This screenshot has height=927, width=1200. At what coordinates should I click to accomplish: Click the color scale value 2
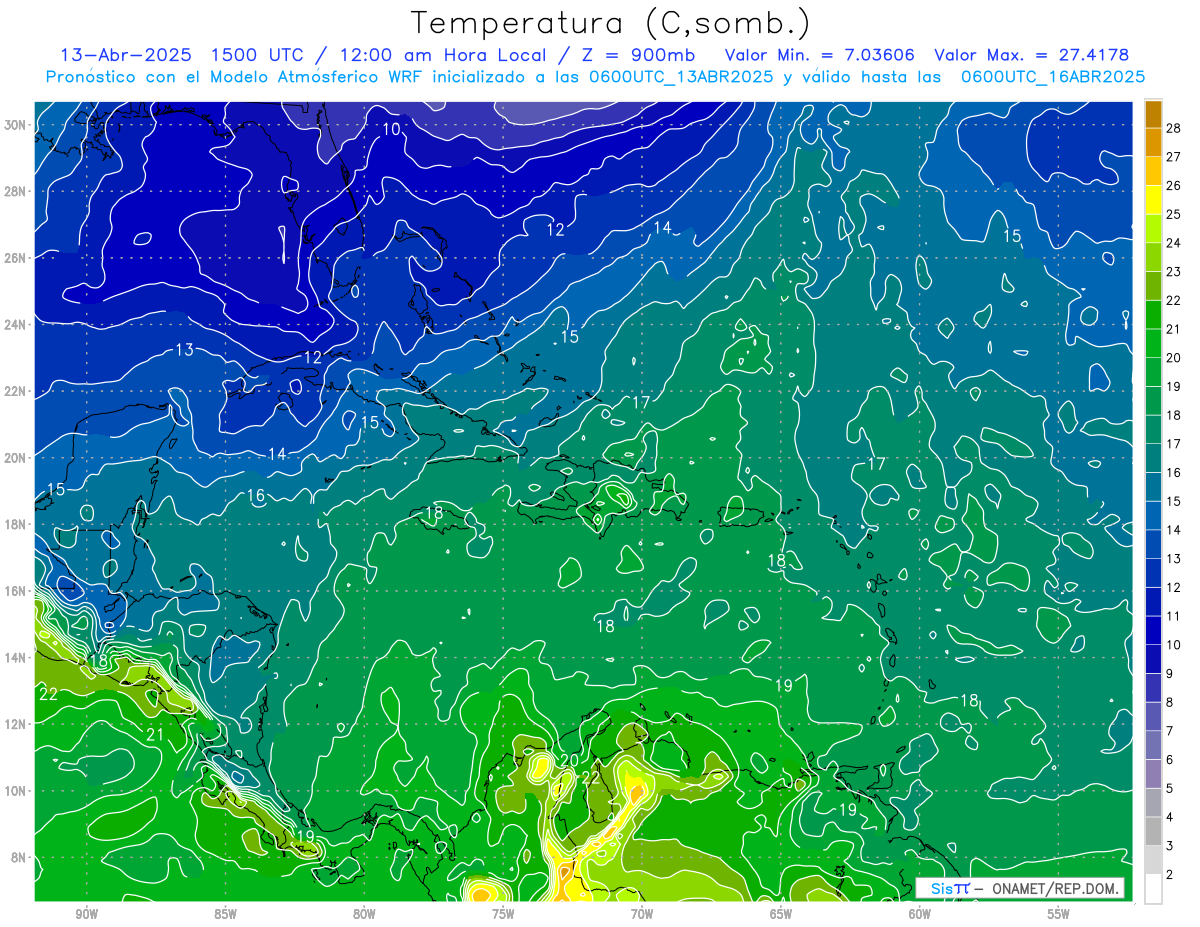click(1170, 875)
